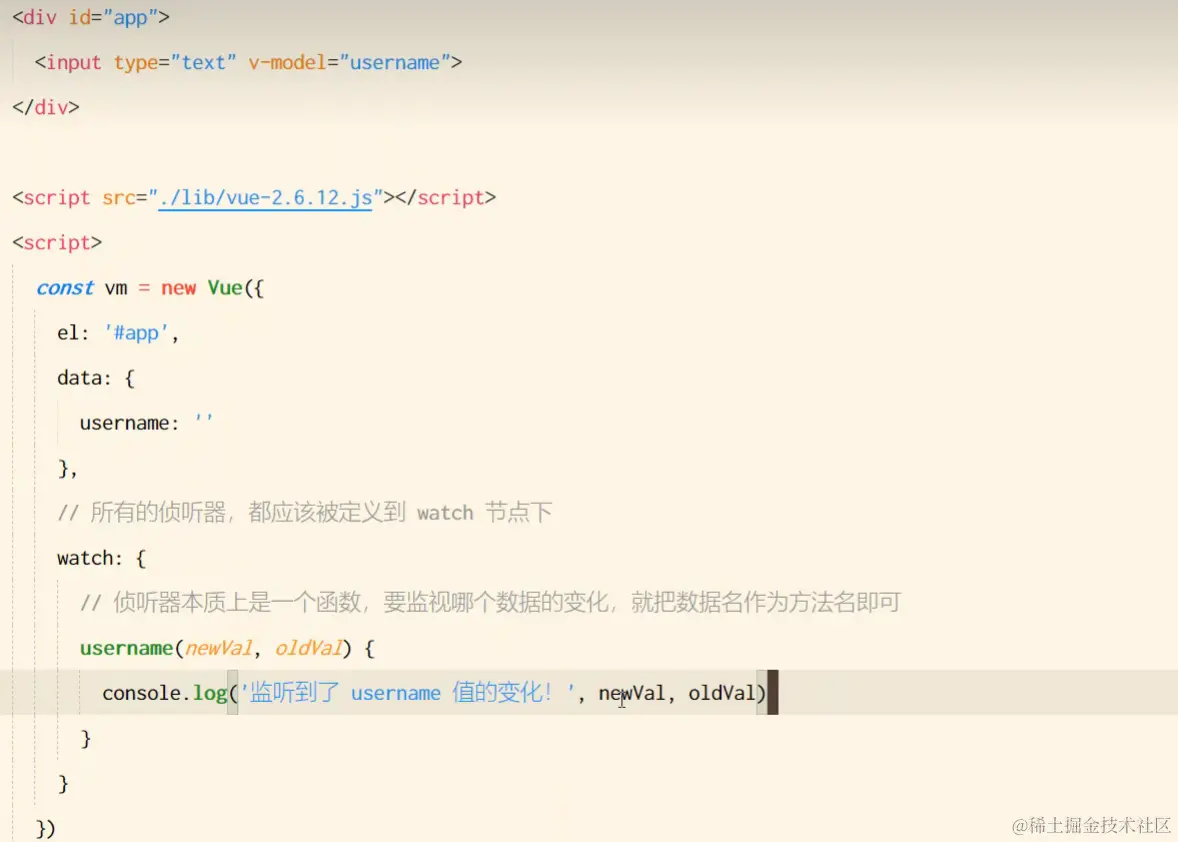Click the data: { line
The image size is (1178, 842).
[x=95, y=378]
